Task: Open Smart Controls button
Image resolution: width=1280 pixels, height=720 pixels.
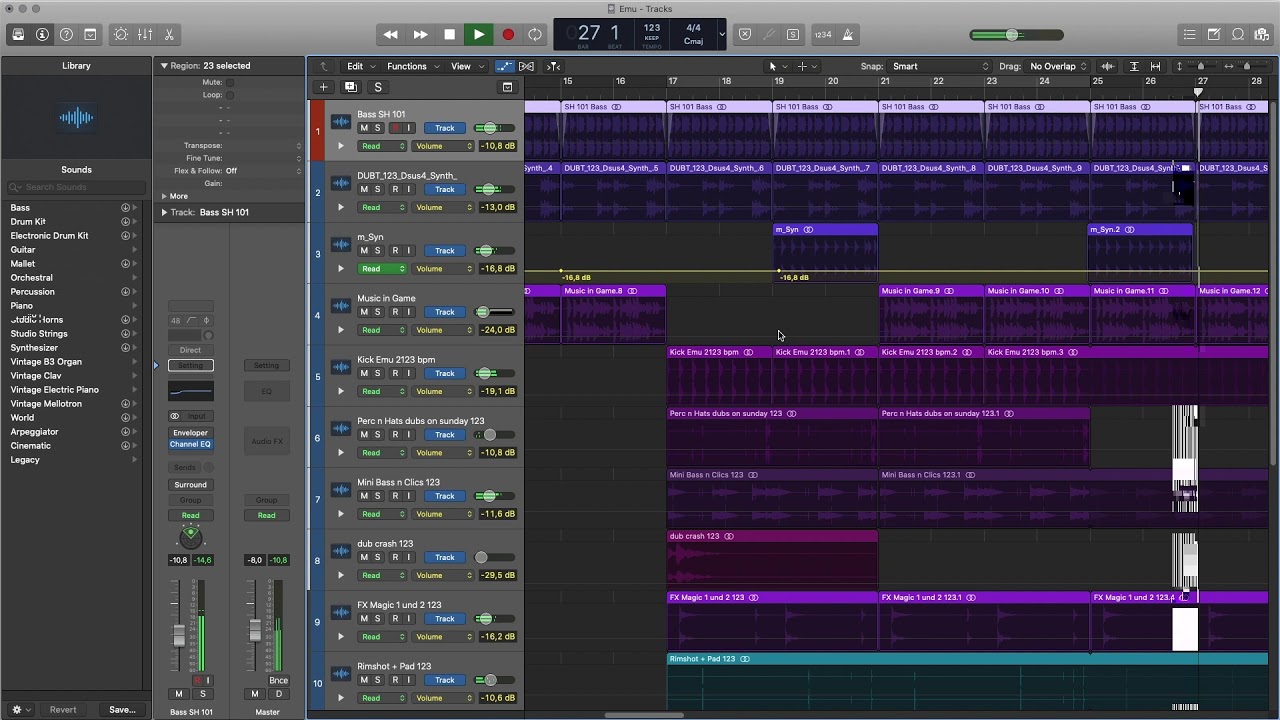Action: pos(121,35)
